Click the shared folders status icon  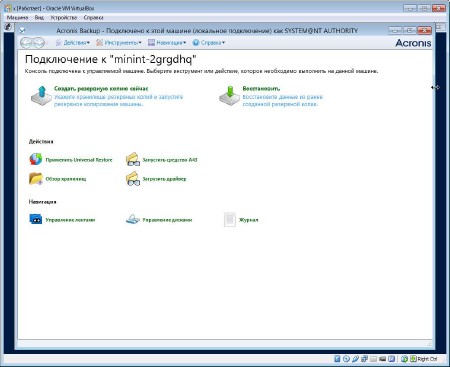click(373, 359)
